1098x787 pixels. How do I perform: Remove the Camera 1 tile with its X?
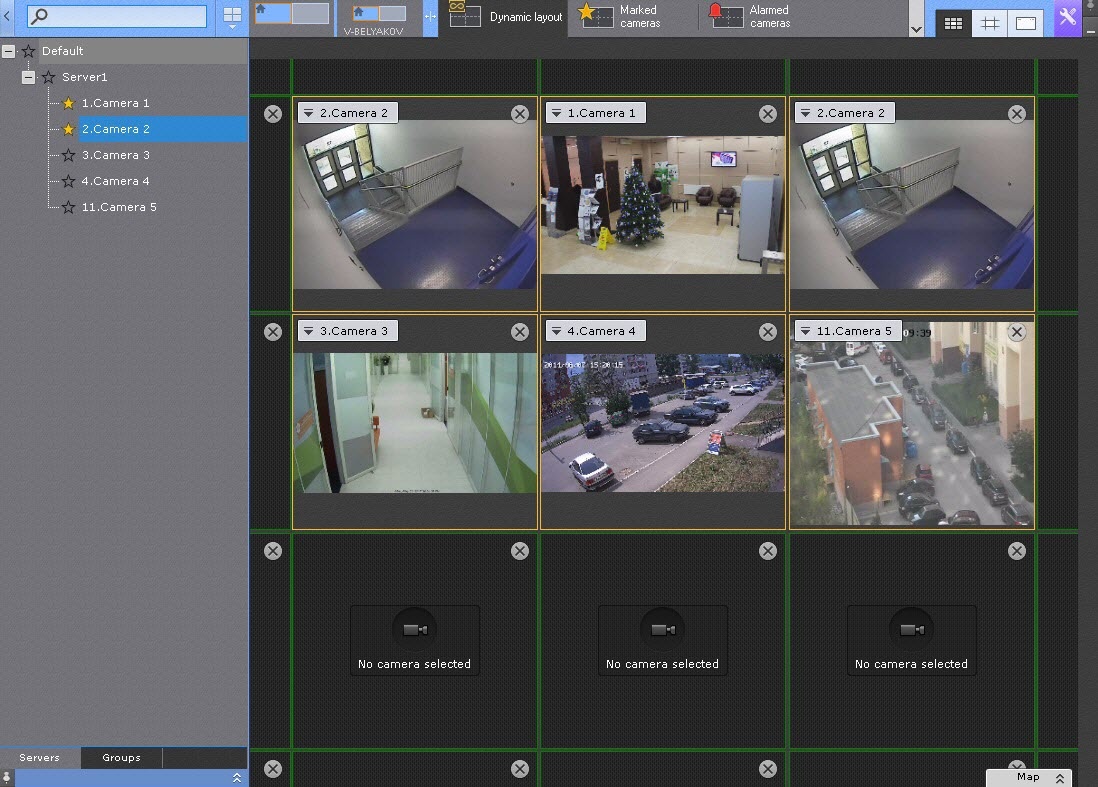coord(768,114)
